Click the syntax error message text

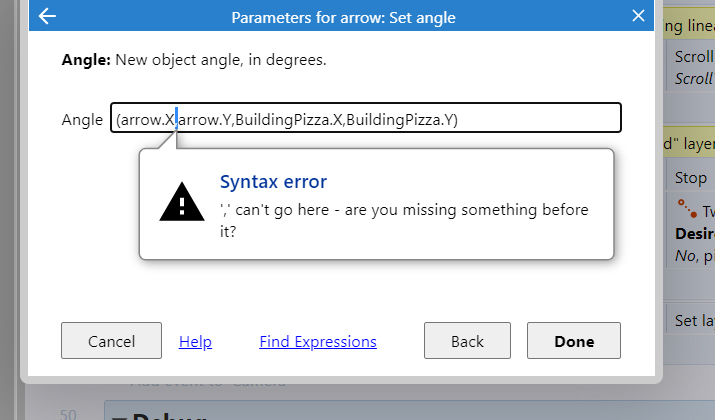pos(404,220)
